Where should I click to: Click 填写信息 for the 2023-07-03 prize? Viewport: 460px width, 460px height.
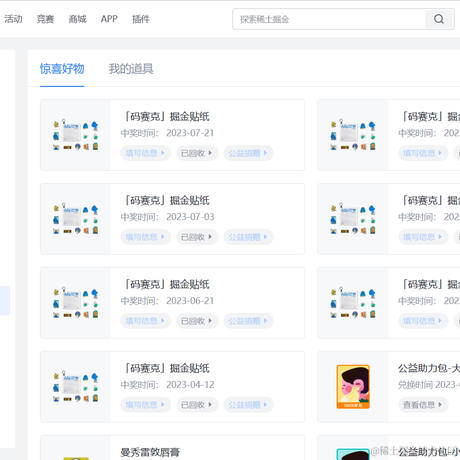click(146, 237)
